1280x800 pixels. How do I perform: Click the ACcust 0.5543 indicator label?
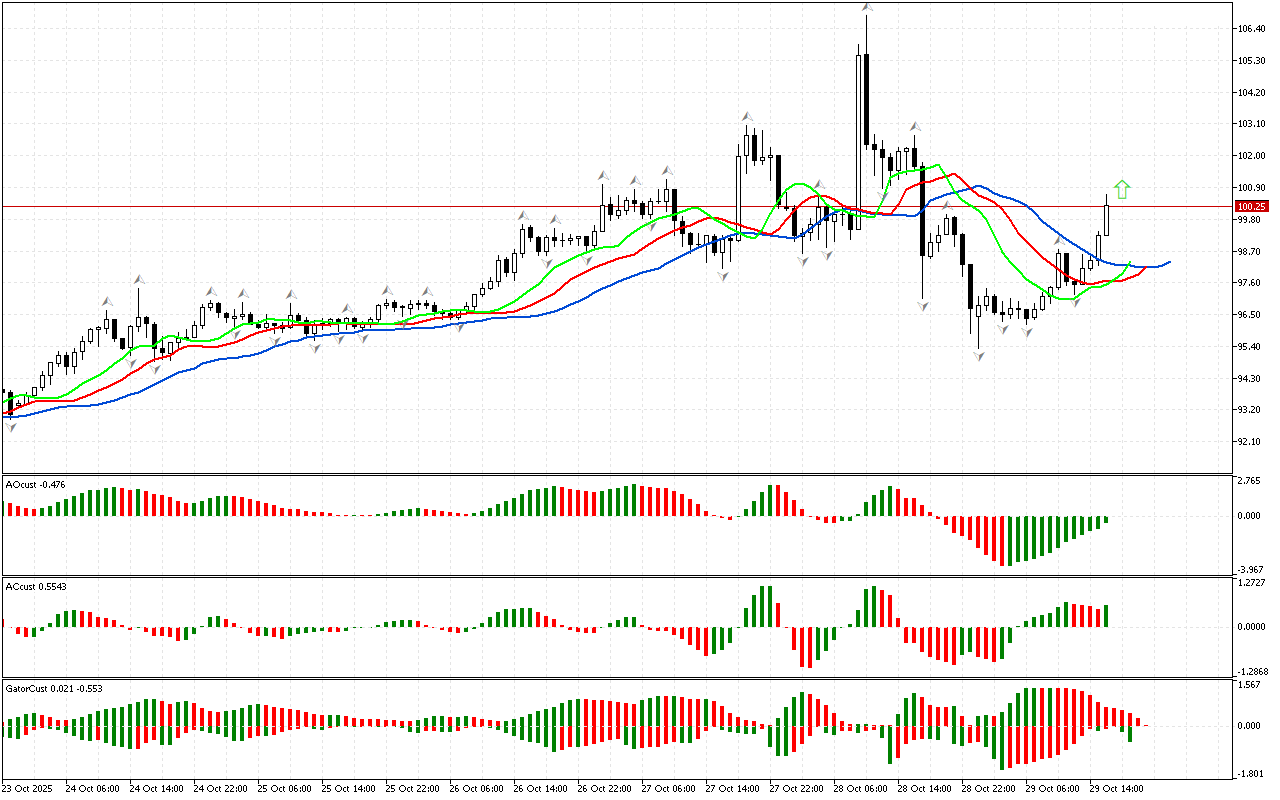(37, 587)
